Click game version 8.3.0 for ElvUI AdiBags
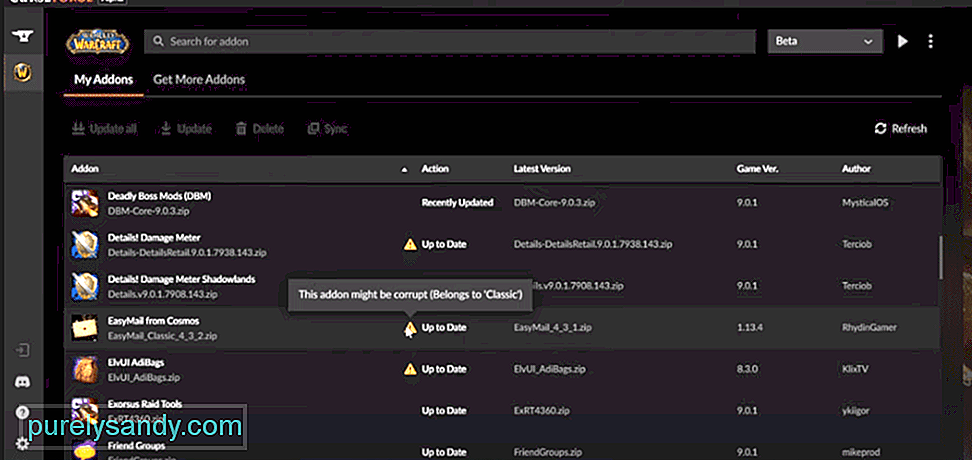The image size is (972, 460). [x=747, y=369]
